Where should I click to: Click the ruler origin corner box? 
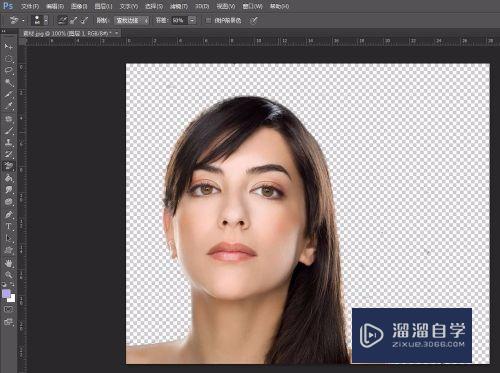[x=22, y=41]
